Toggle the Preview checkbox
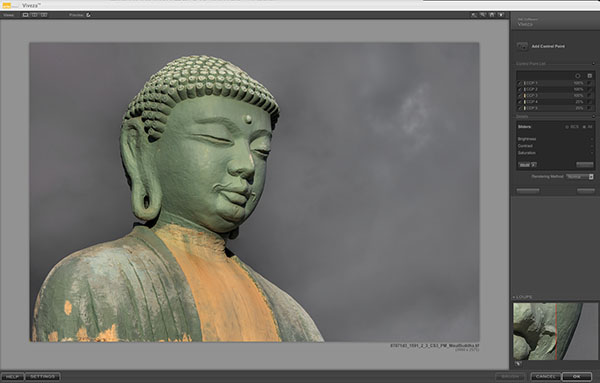Image resolution: width=600 pixels, height=383 pixels. (x=88, y=15)
